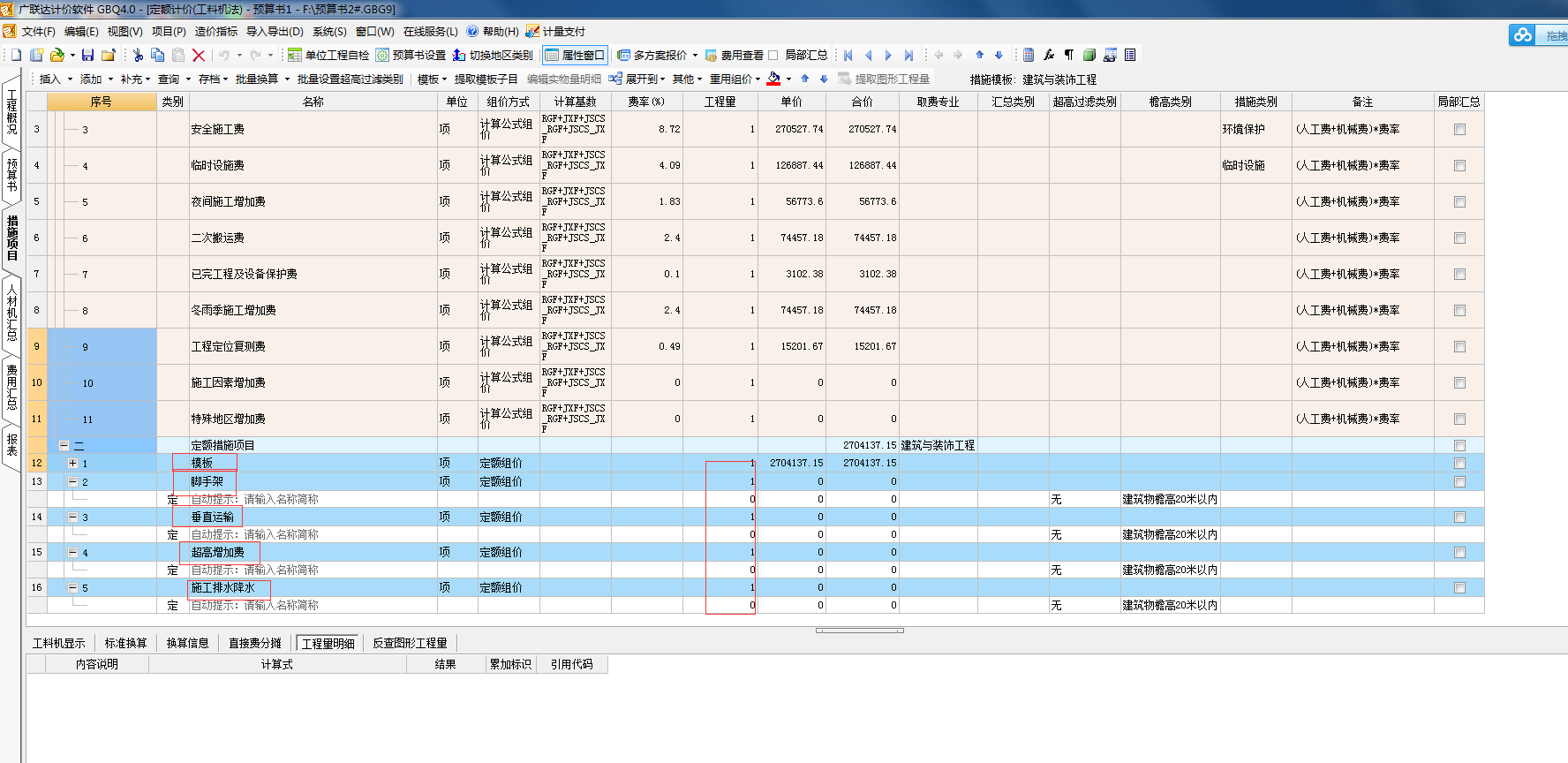Click 预算书设置 button
The image size is (1568, 763).
pyautogui.click(x=411, y=55)
